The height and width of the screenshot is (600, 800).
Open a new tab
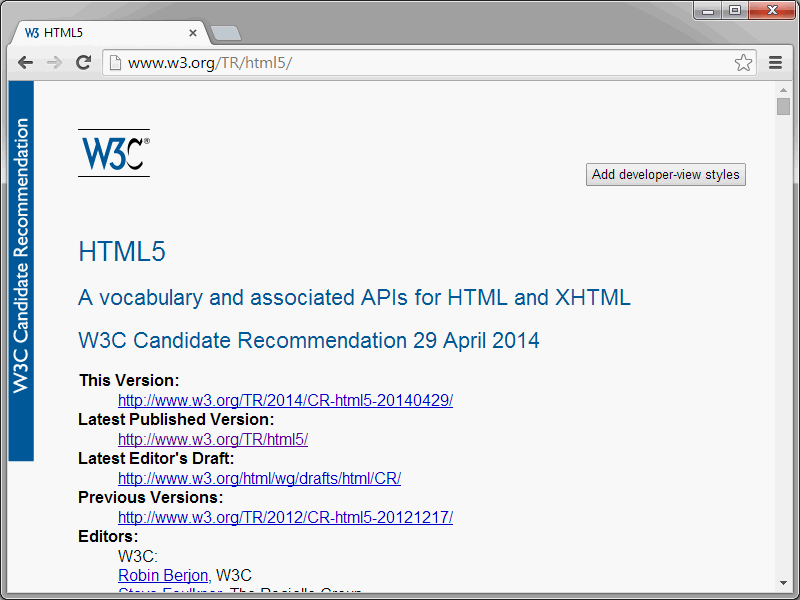coord(226,33)
